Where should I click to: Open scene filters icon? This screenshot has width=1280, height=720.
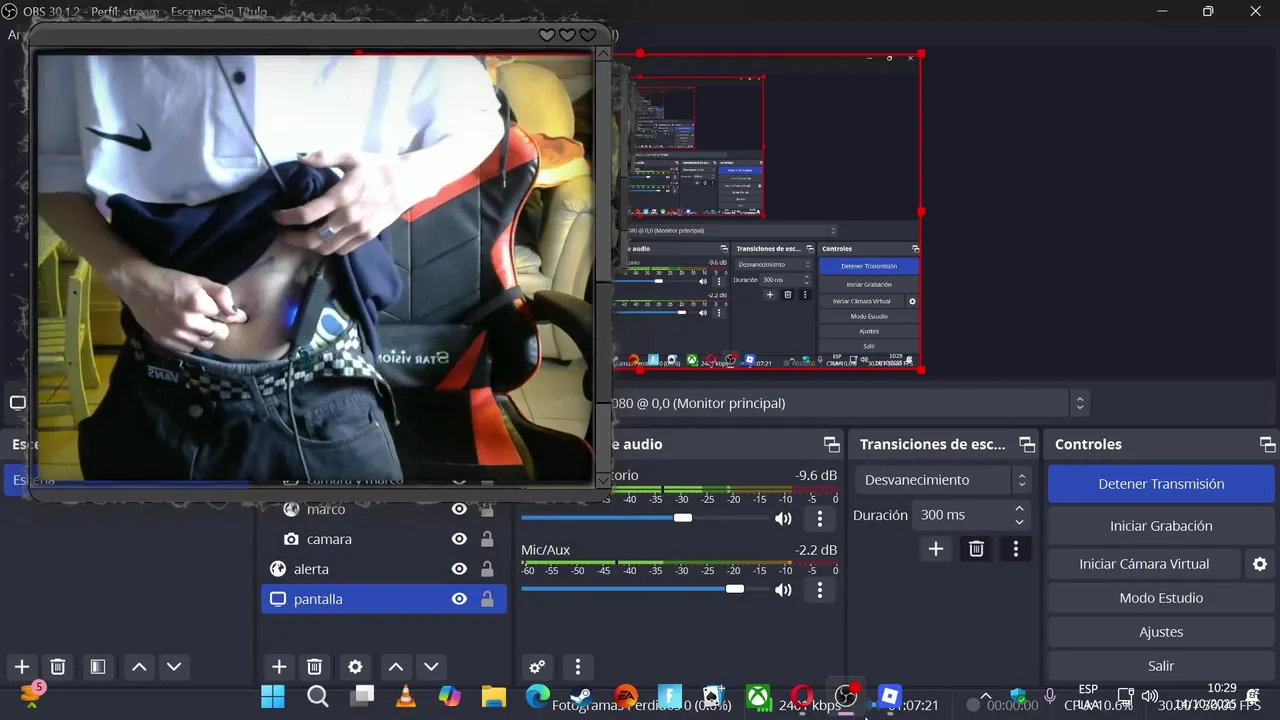point(97,667)
